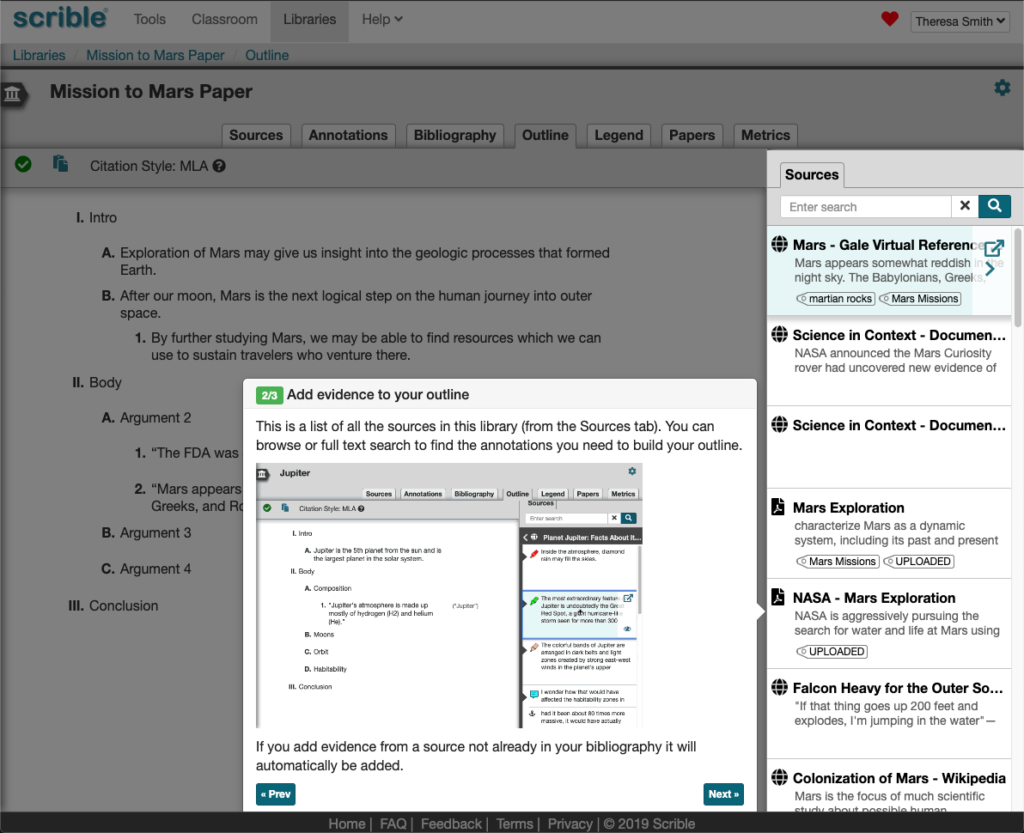Click the Prev tutorial button

point(275,794)
